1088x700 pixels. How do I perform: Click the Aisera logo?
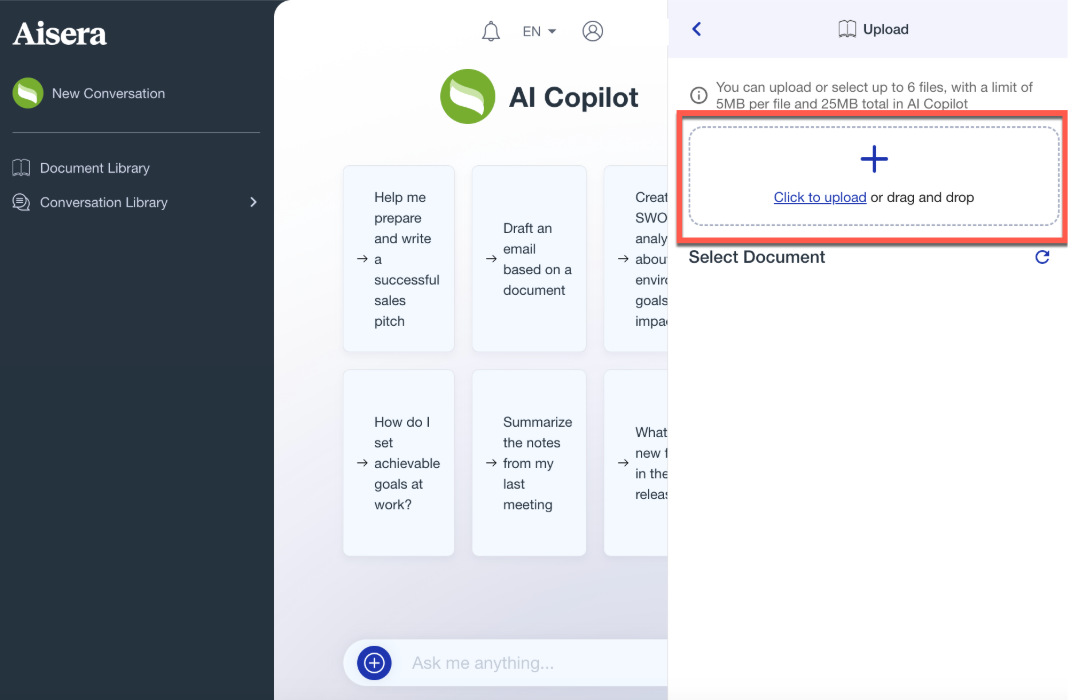tap(60, 34)
